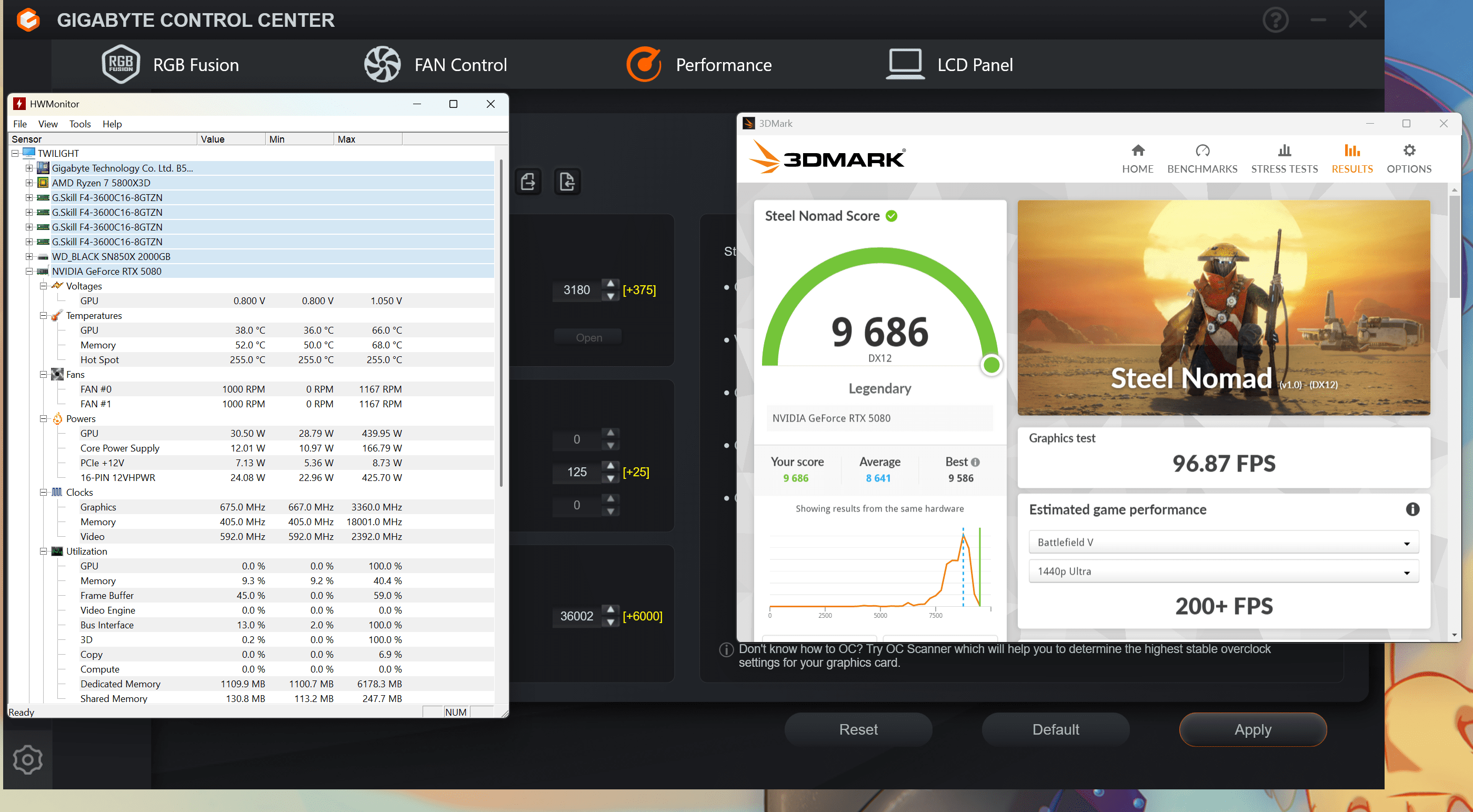Open 1440p Ultra resolution dropdown
Image resolution: width=1473 pixels, height=812 pixels.
(1223, 572)
